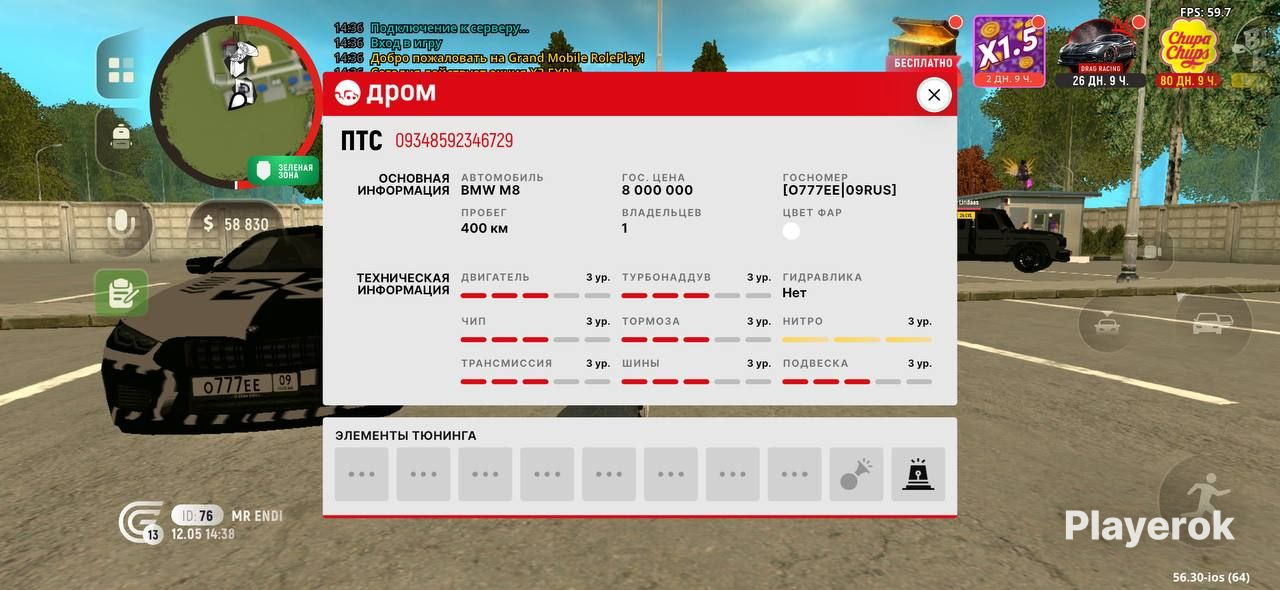
Task: Select the second empty tuning slot
Action: [423, 474]
